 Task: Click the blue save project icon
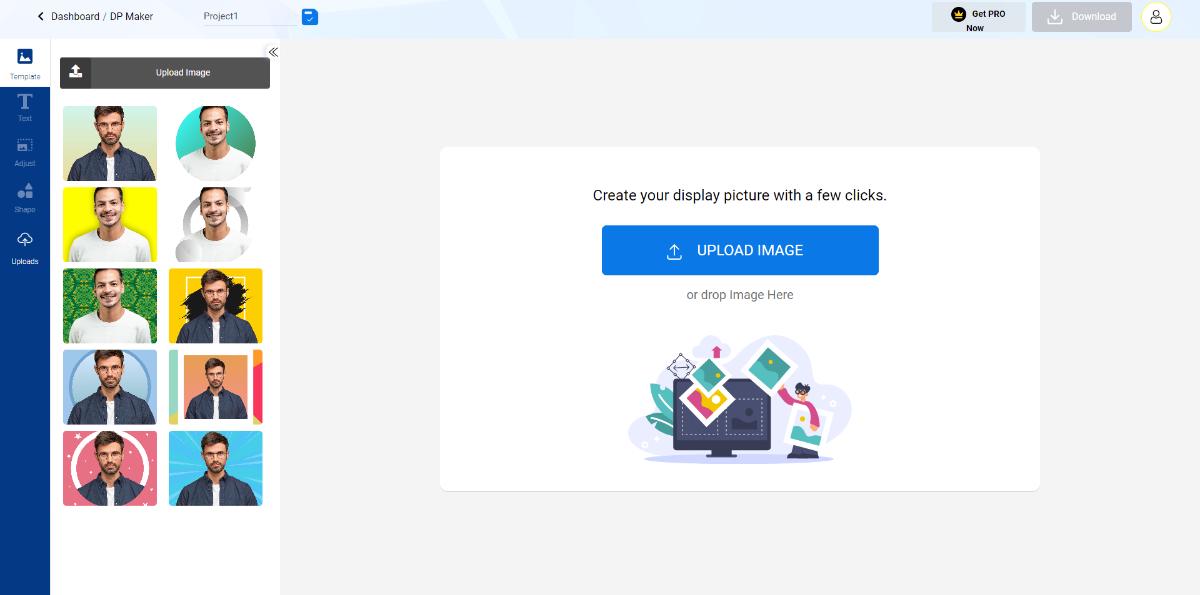point(309,17)
